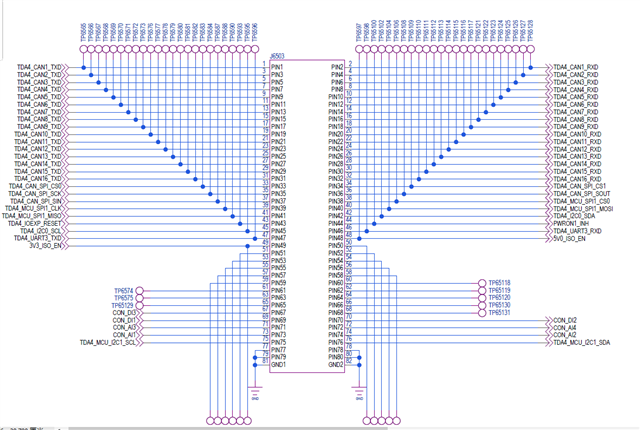Select the TP65118 test point circle
Screen dimensions: 640x430
(482, 283)
